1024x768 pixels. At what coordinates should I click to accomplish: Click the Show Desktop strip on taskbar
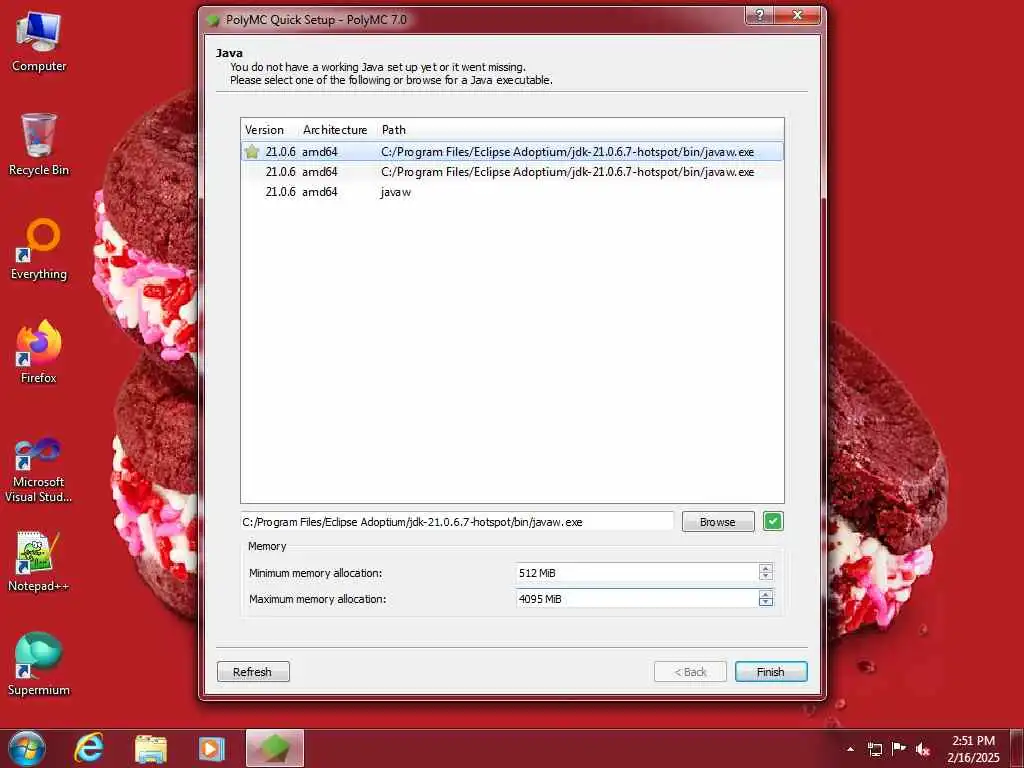(x=1017, y=748)
